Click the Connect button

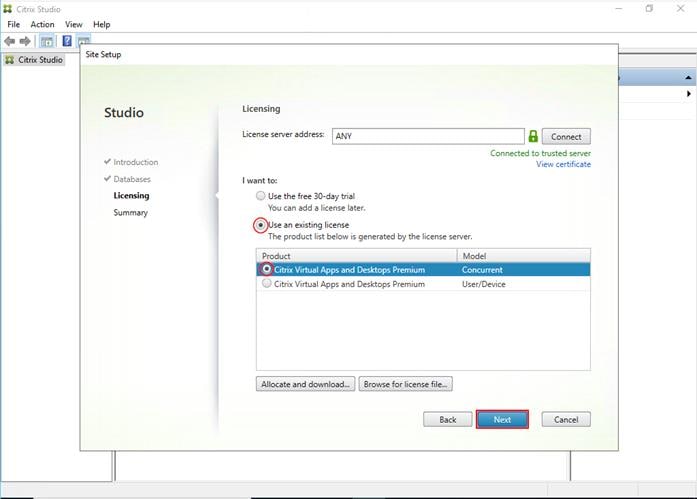(566, 136)
